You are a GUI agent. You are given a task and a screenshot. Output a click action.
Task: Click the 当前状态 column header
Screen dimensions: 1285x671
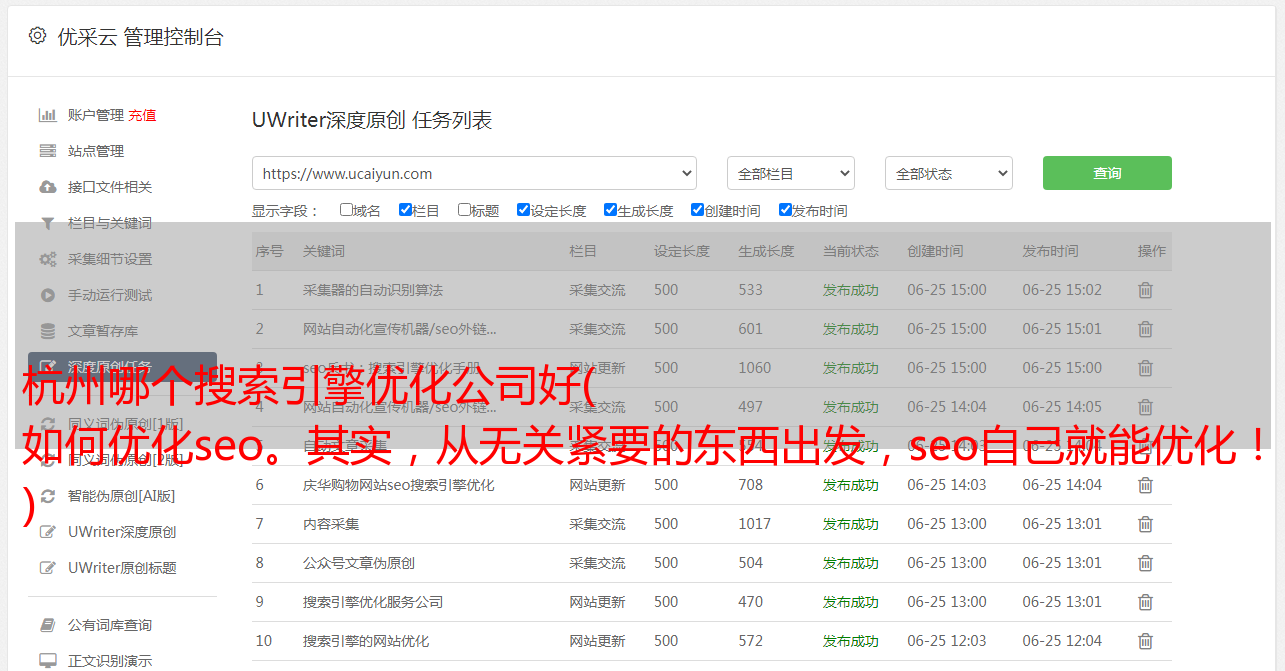(x=851, y=251)
